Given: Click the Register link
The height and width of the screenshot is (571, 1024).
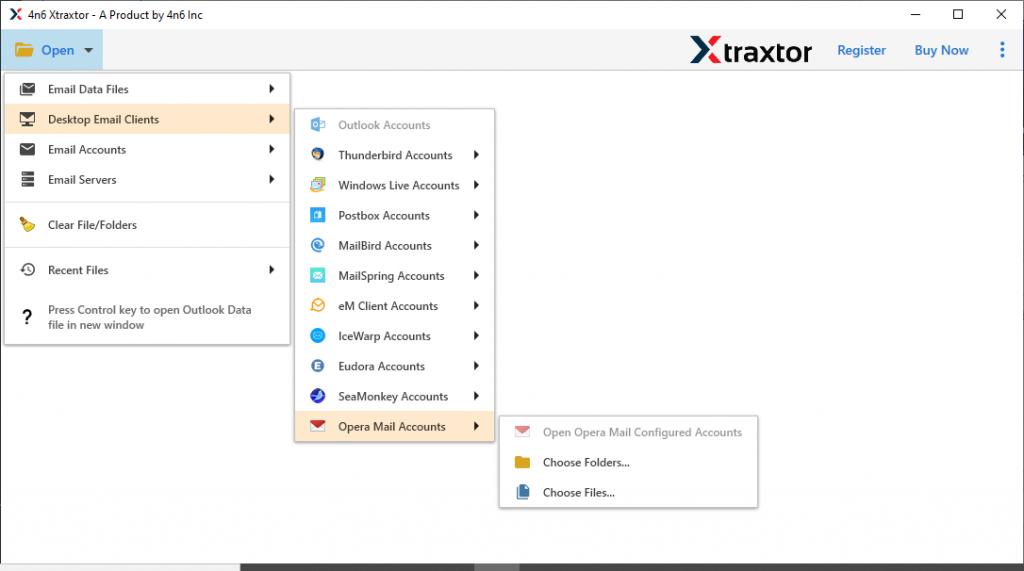Looking at the screenshot, I should tap(861, 50).
